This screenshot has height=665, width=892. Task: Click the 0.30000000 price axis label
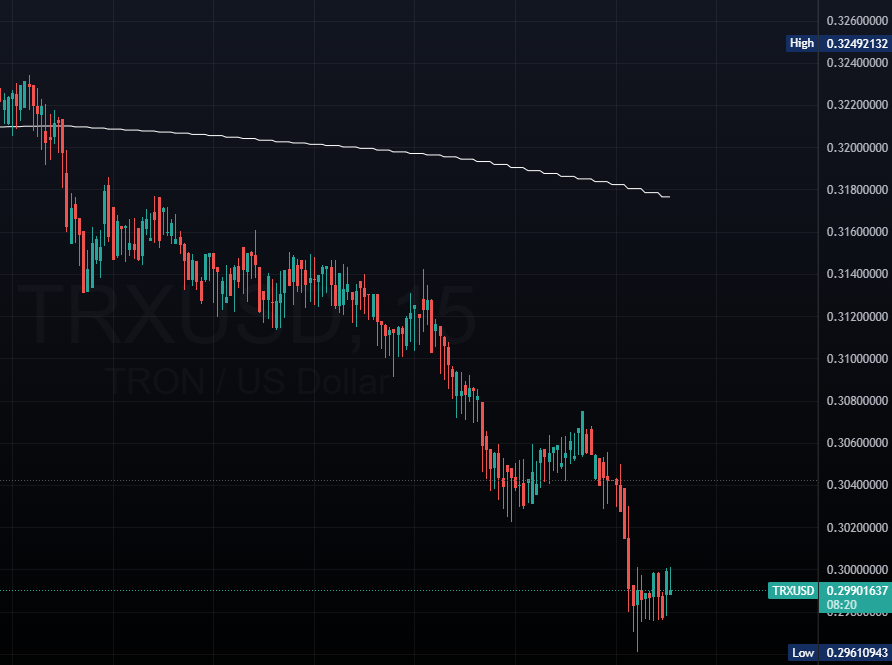tap(857, 569)
